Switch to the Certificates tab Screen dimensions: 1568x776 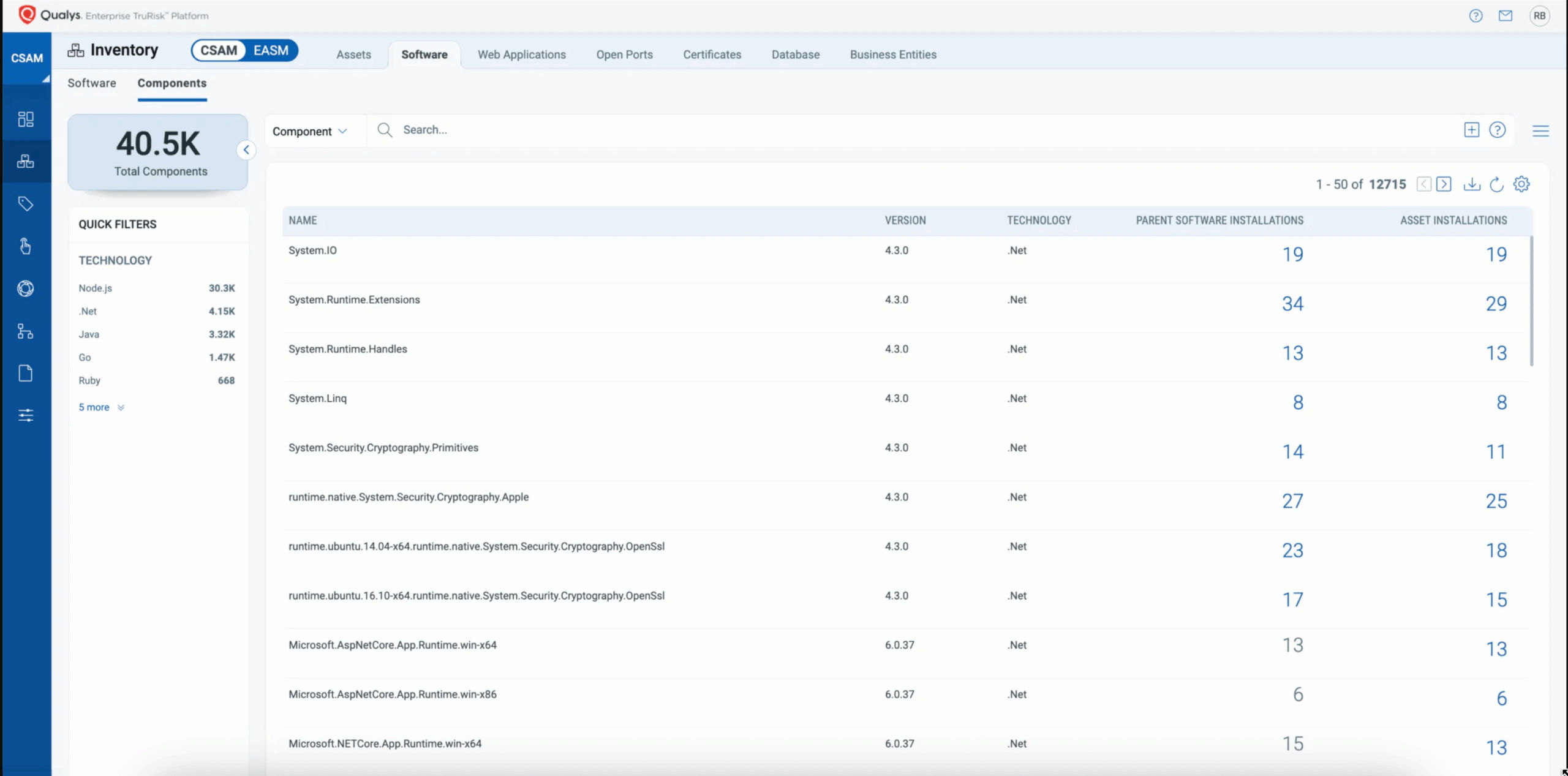[712, 55]
